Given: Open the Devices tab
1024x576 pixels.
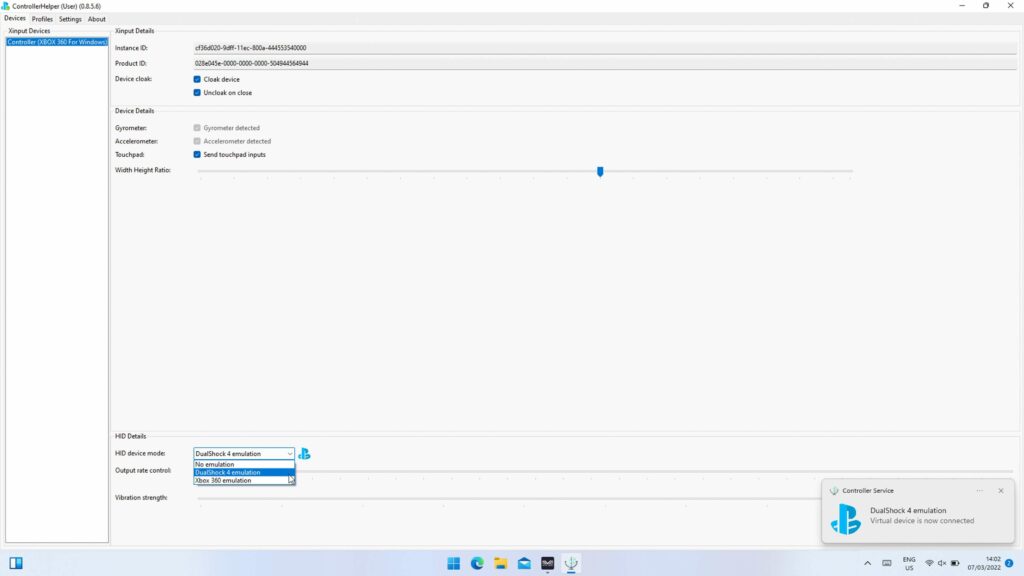Looking at the screenshot, I should (x=14, y=19).
